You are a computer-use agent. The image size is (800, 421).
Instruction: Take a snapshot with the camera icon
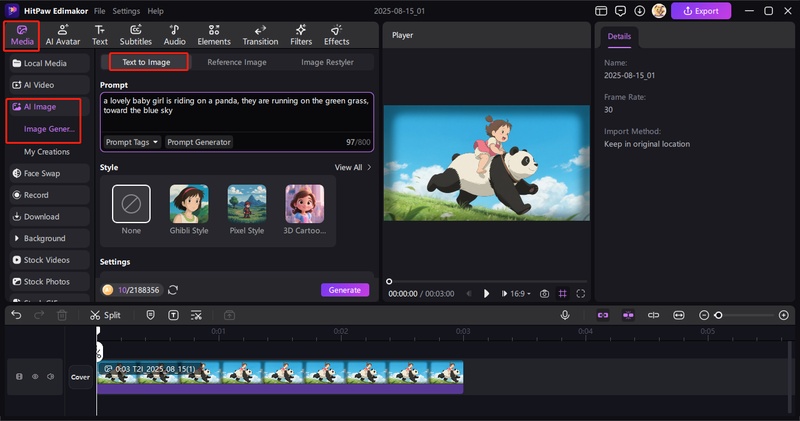tap(544, 293)
